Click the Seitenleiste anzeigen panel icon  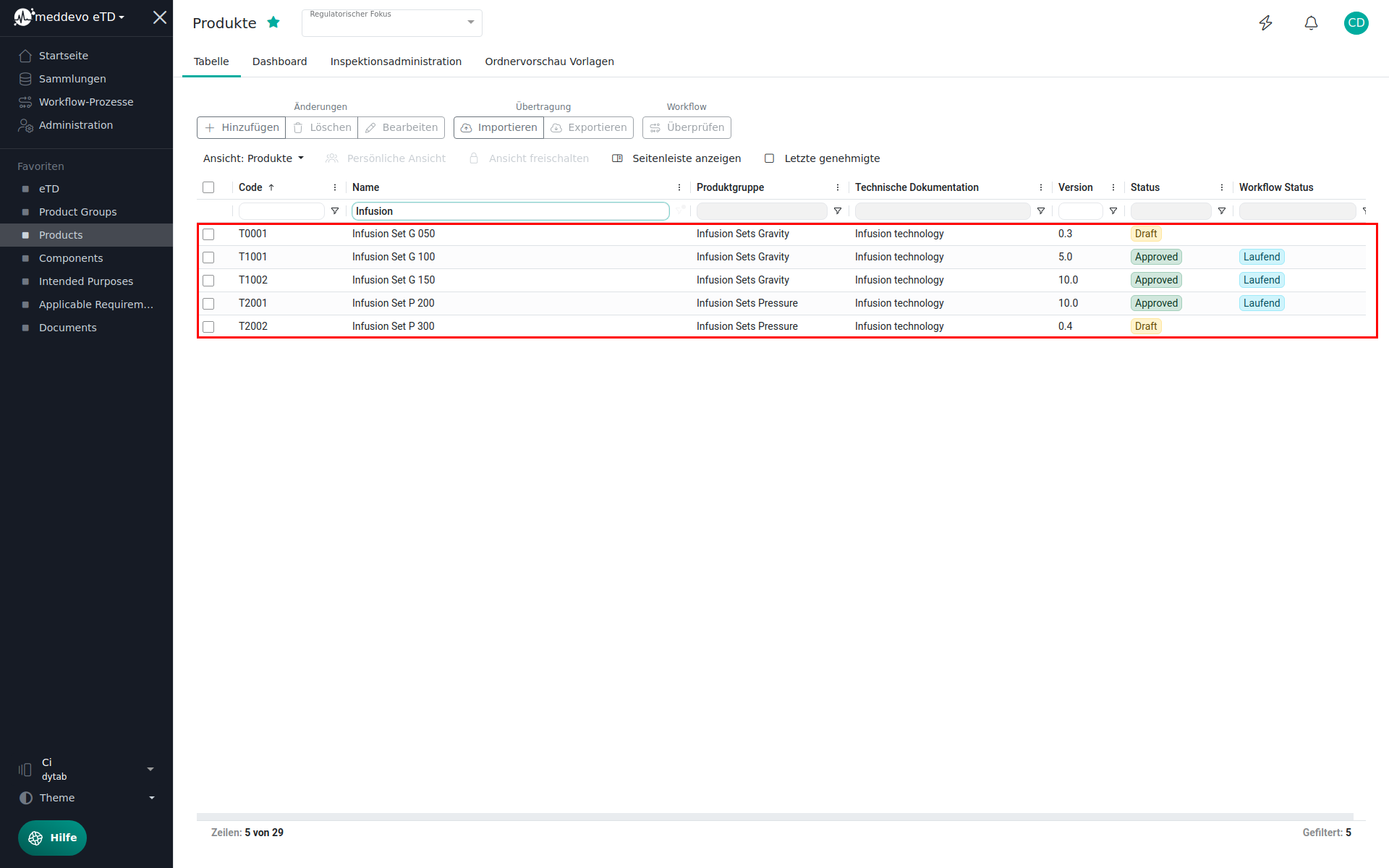pyautogui.click(x=617, y=158)
